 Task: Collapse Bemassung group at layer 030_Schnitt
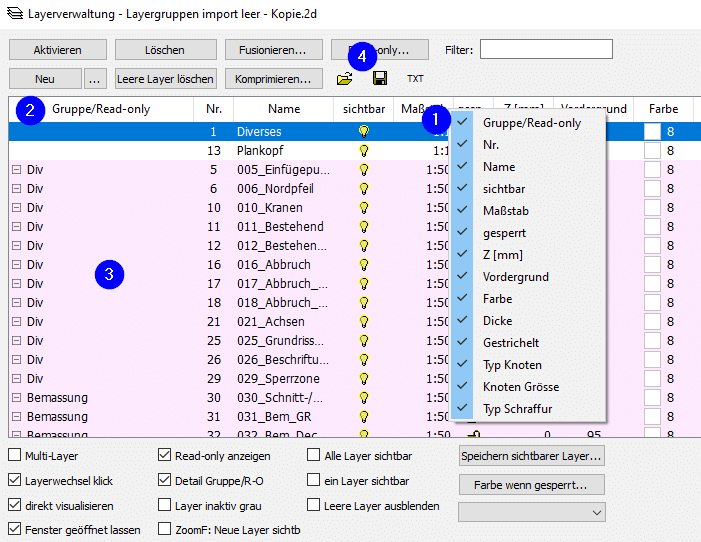click(x=17, y=398)
